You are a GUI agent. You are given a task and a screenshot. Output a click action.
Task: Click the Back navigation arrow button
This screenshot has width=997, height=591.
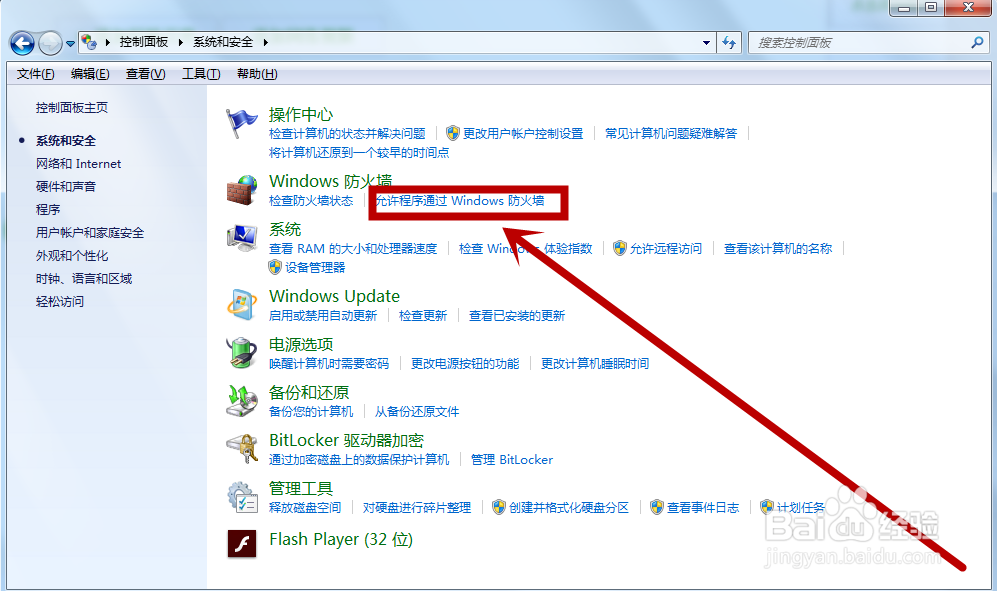click(22, 43)
